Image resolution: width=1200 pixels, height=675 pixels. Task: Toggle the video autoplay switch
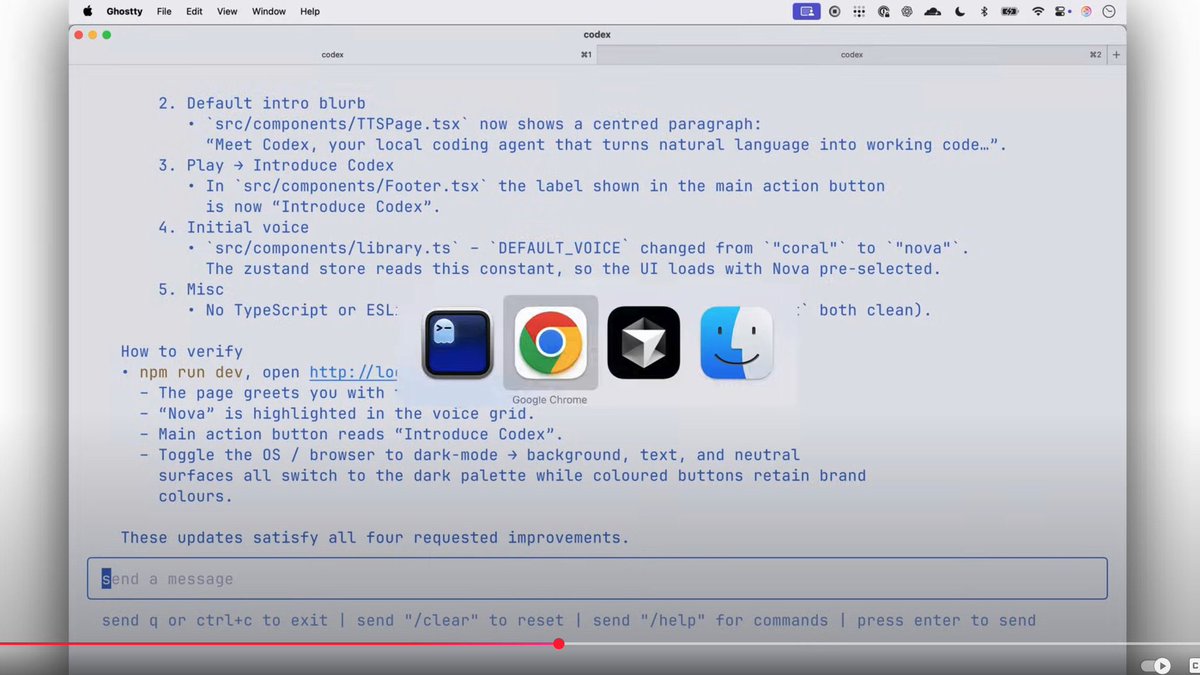pyautogui.click(x=1156, y=665)
